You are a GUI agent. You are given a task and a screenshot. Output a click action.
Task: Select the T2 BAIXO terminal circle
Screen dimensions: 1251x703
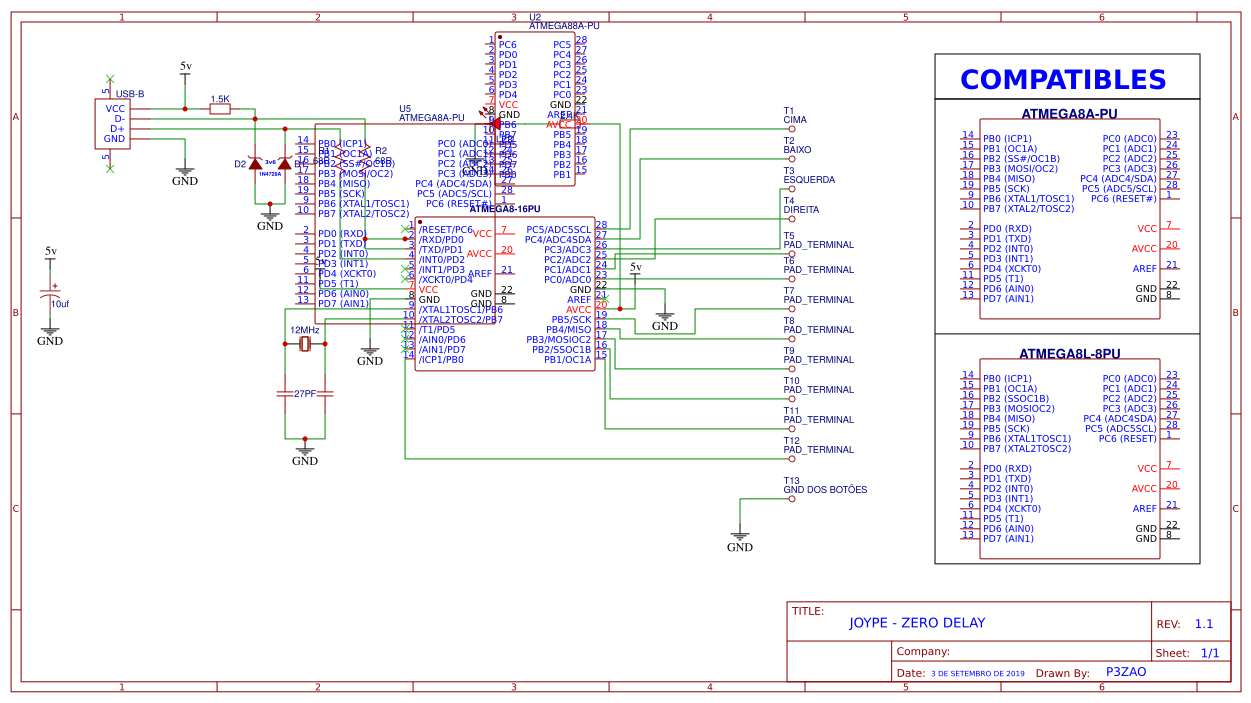tap(790, 157)
